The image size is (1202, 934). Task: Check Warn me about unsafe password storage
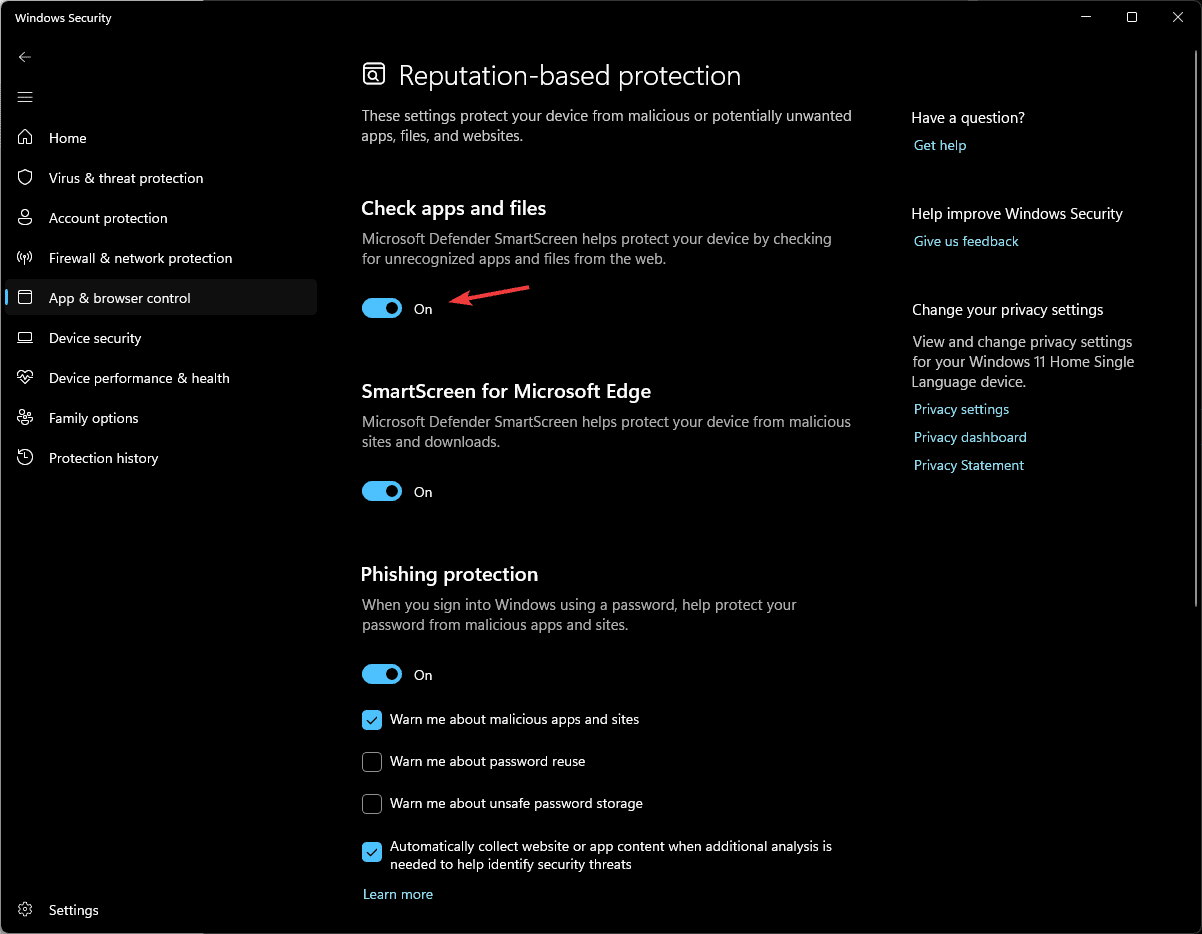tap(372, 804)
